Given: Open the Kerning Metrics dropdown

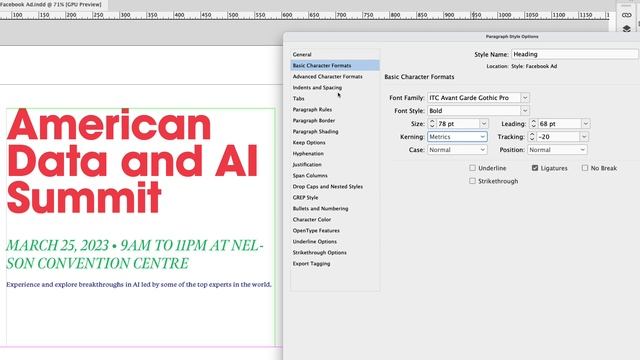Looking at the screenshot, I should (457, 137).
